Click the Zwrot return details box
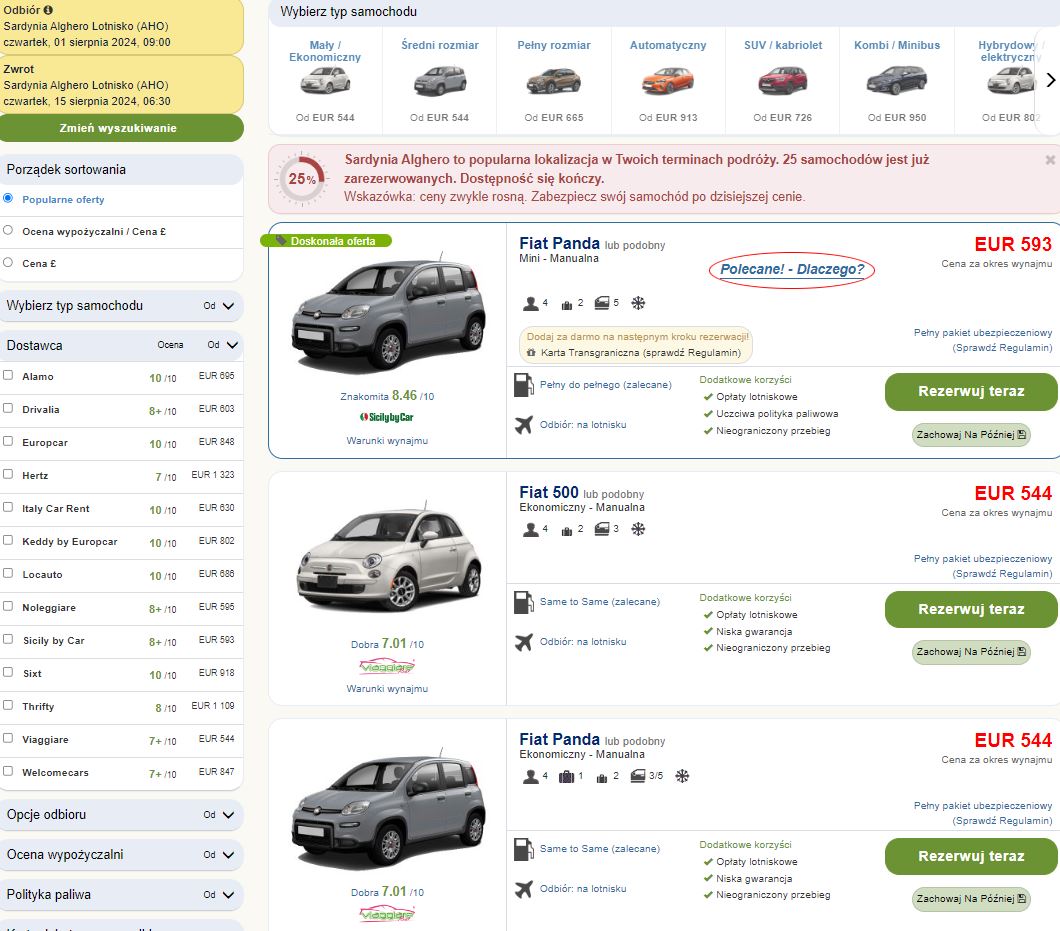 pyautogui.click(x=121, y=85)
